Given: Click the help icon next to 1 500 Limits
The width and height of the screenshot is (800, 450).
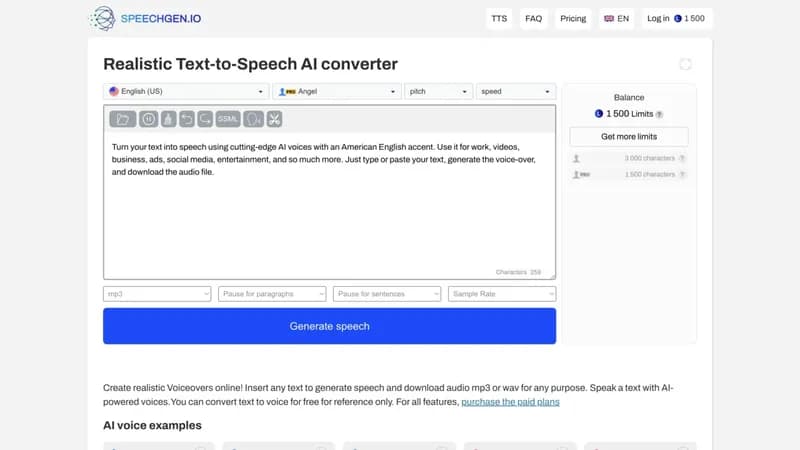Looking at the screenshot, I should [659, 114].
